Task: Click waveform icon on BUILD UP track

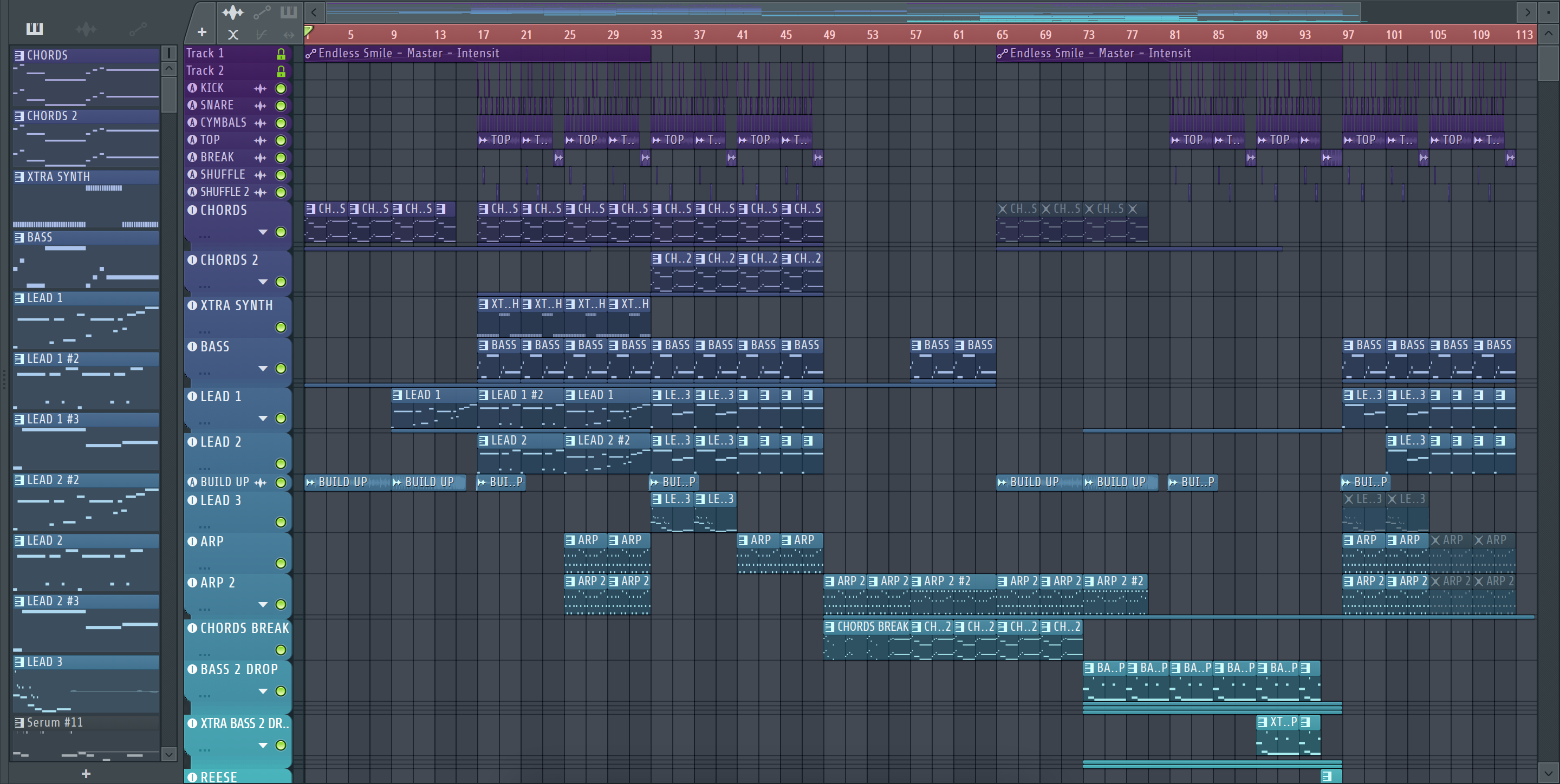Action: tap(261, 482)
